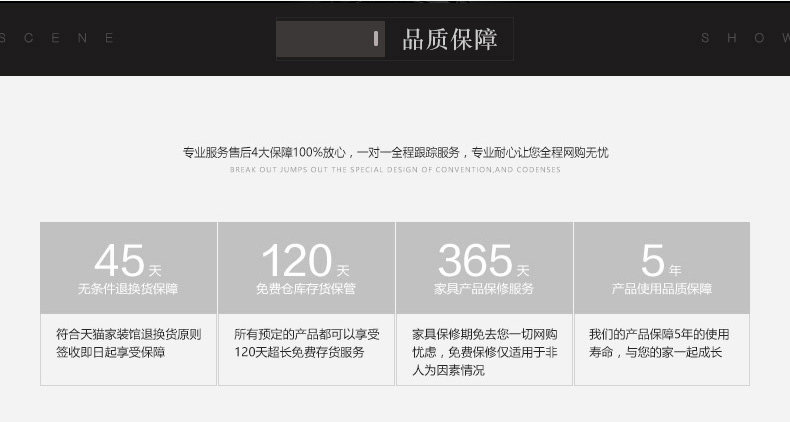This screenshot has height=422, width=790.
Task: Select the 45天 guarantee card header
Action: [128, 268]
